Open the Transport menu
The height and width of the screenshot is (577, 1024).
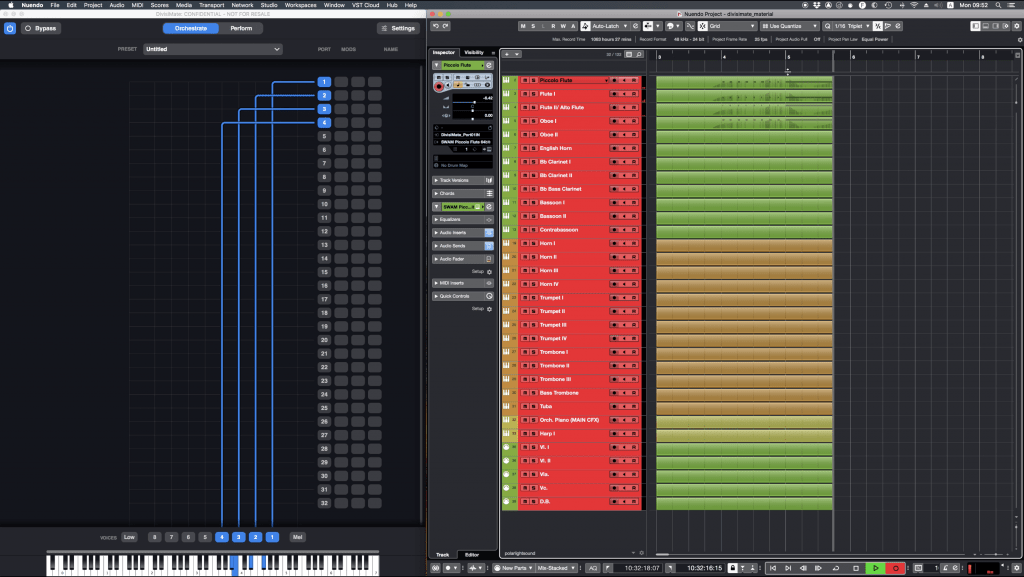[x=211, y=5]
